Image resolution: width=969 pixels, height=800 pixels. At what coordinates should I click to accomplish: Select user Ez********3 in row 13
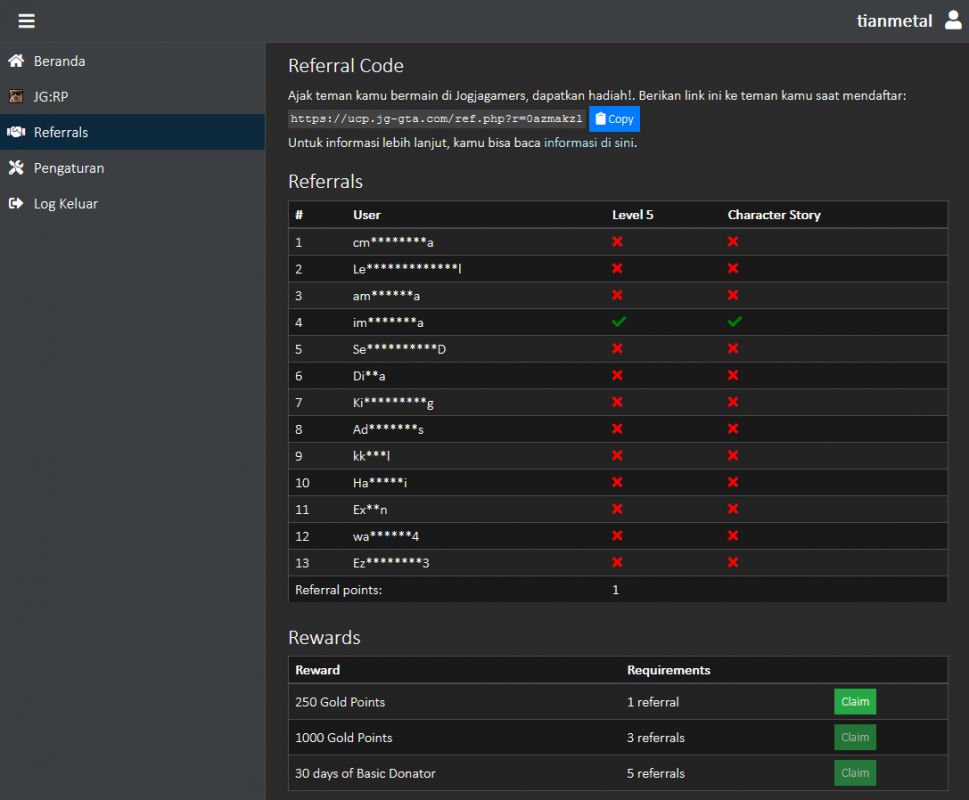pyautogui.click(x=391, y=563)
